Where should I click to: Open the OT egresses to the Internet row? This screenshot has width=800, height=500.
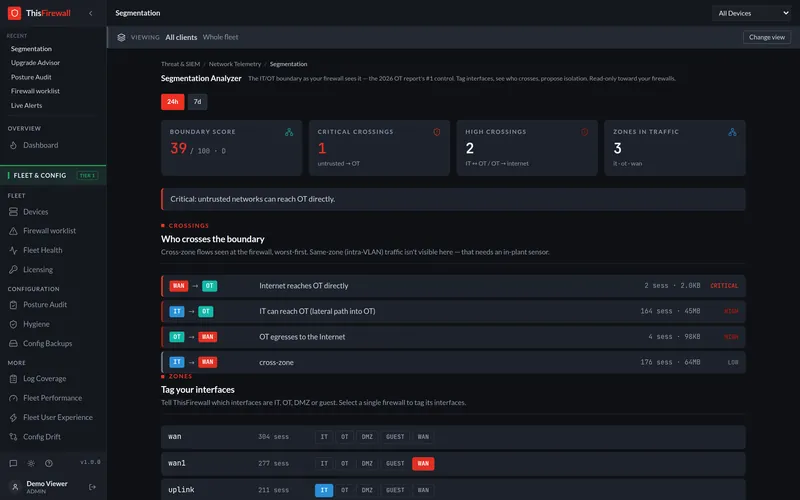point(453,337)
